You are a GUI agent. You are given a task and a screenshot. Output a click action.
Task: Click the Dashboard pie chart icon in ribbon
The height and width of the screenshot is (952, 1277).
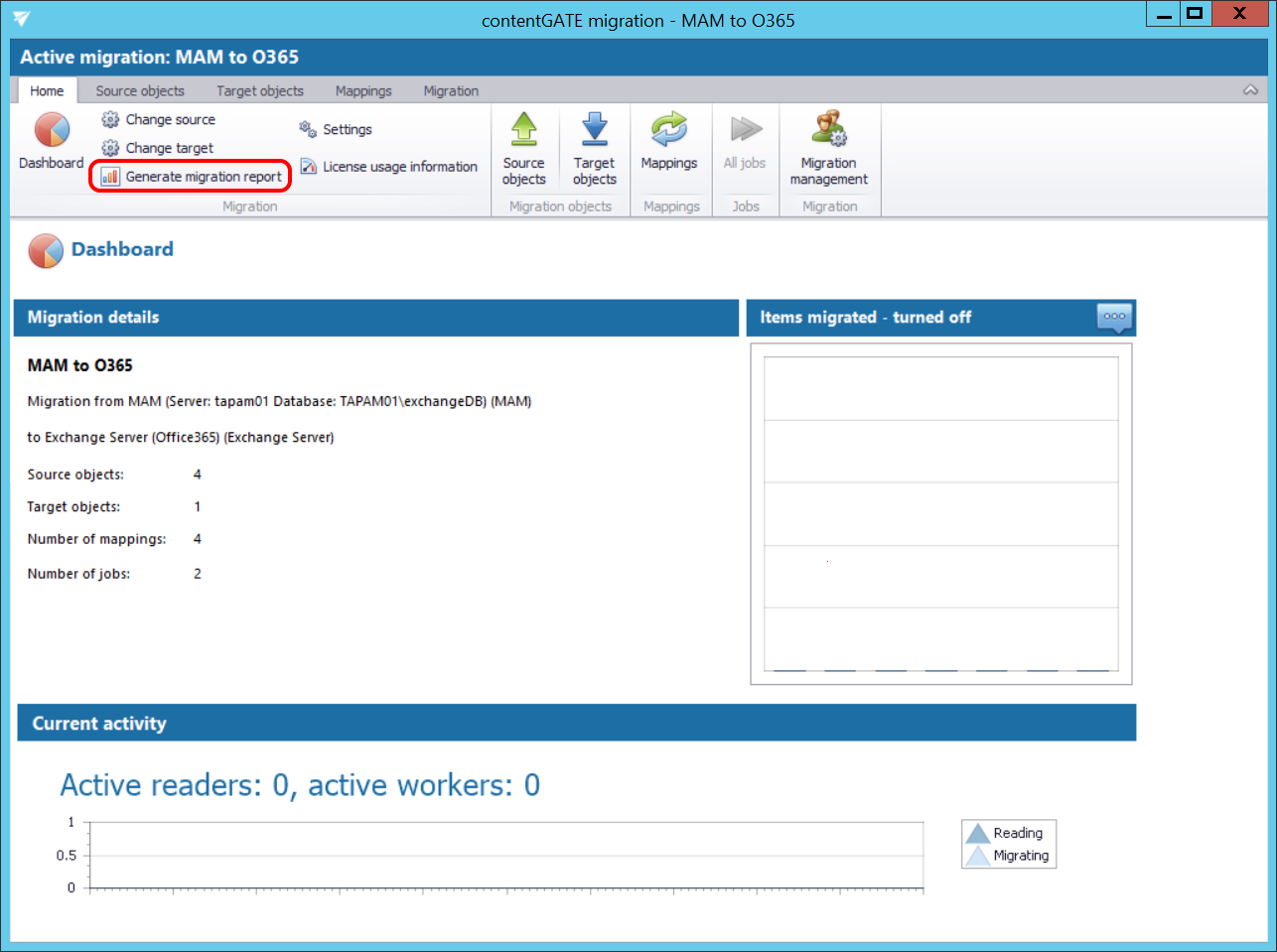point(52,131)
